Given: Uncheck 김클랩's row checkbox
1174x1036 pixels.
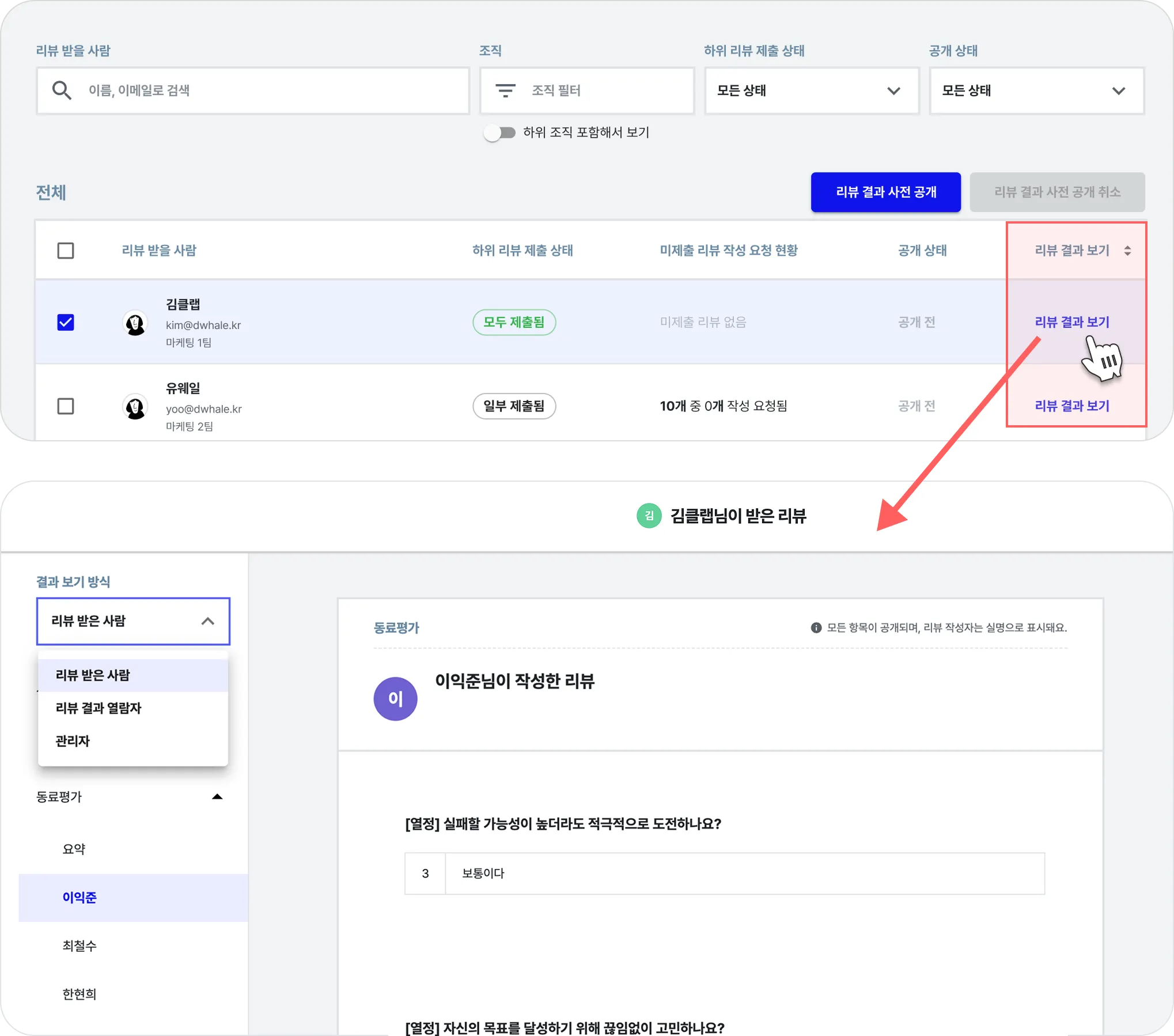Looking at the screenshot, I should click(66, 322).
